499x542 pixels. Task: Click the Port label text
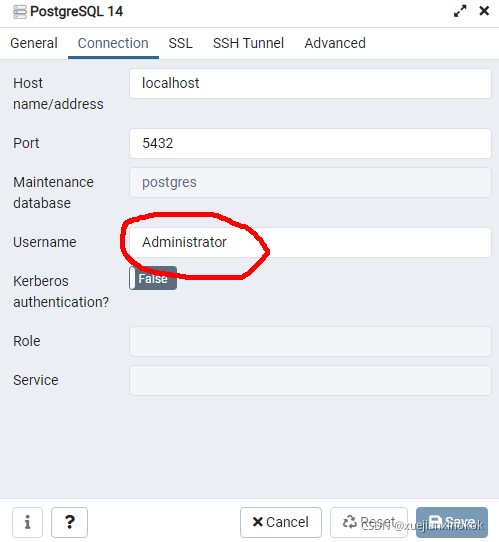click(26, 143)
